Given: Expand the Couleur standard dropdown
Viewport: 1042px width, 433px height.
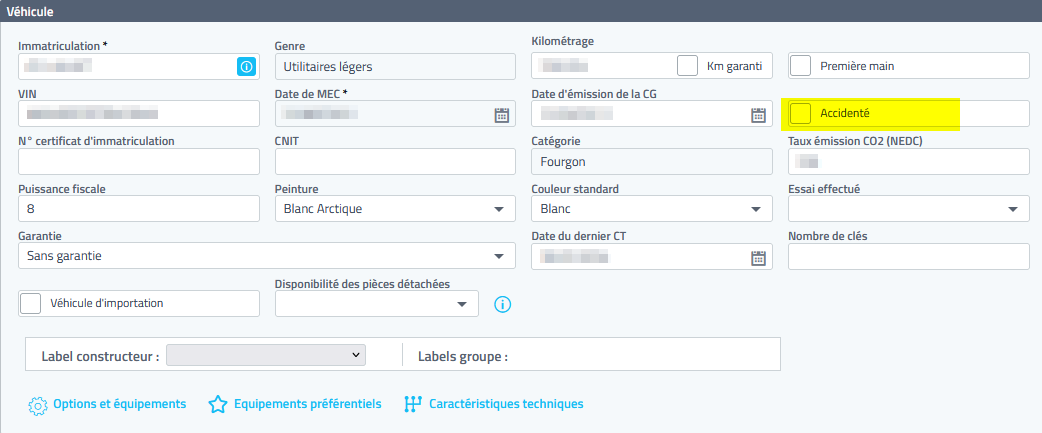Looking at the screenshot, I should (x=652, y=209).
